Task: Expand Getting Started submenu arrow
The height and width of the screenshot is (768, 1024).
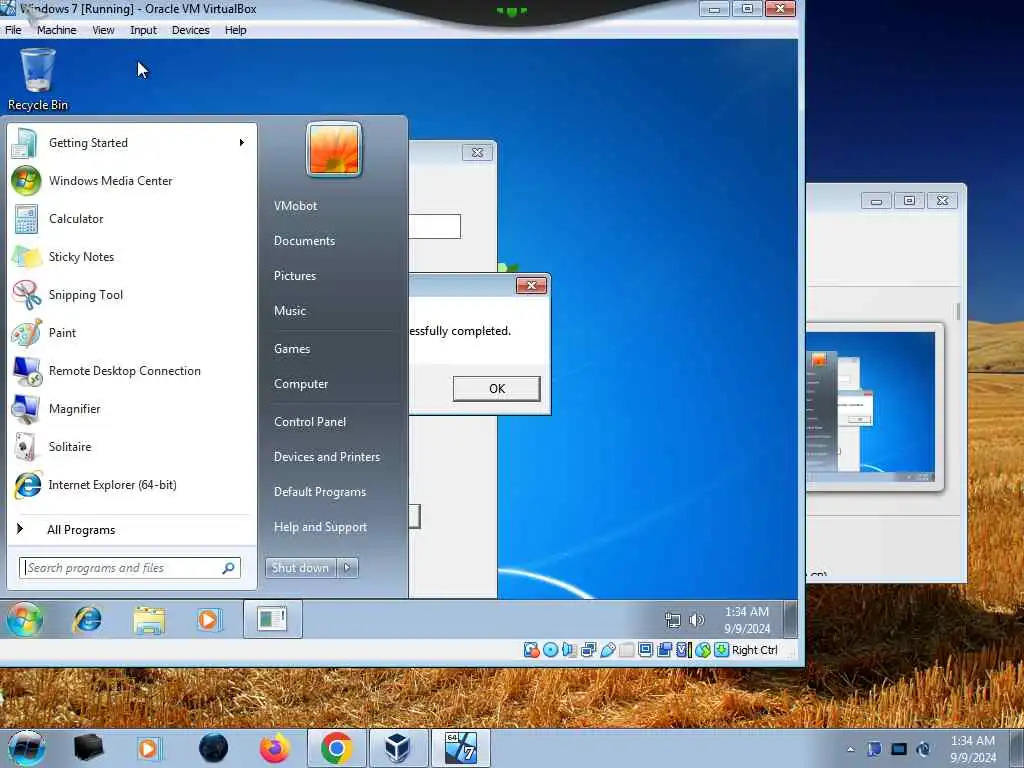Action: (x=242, y=142)
